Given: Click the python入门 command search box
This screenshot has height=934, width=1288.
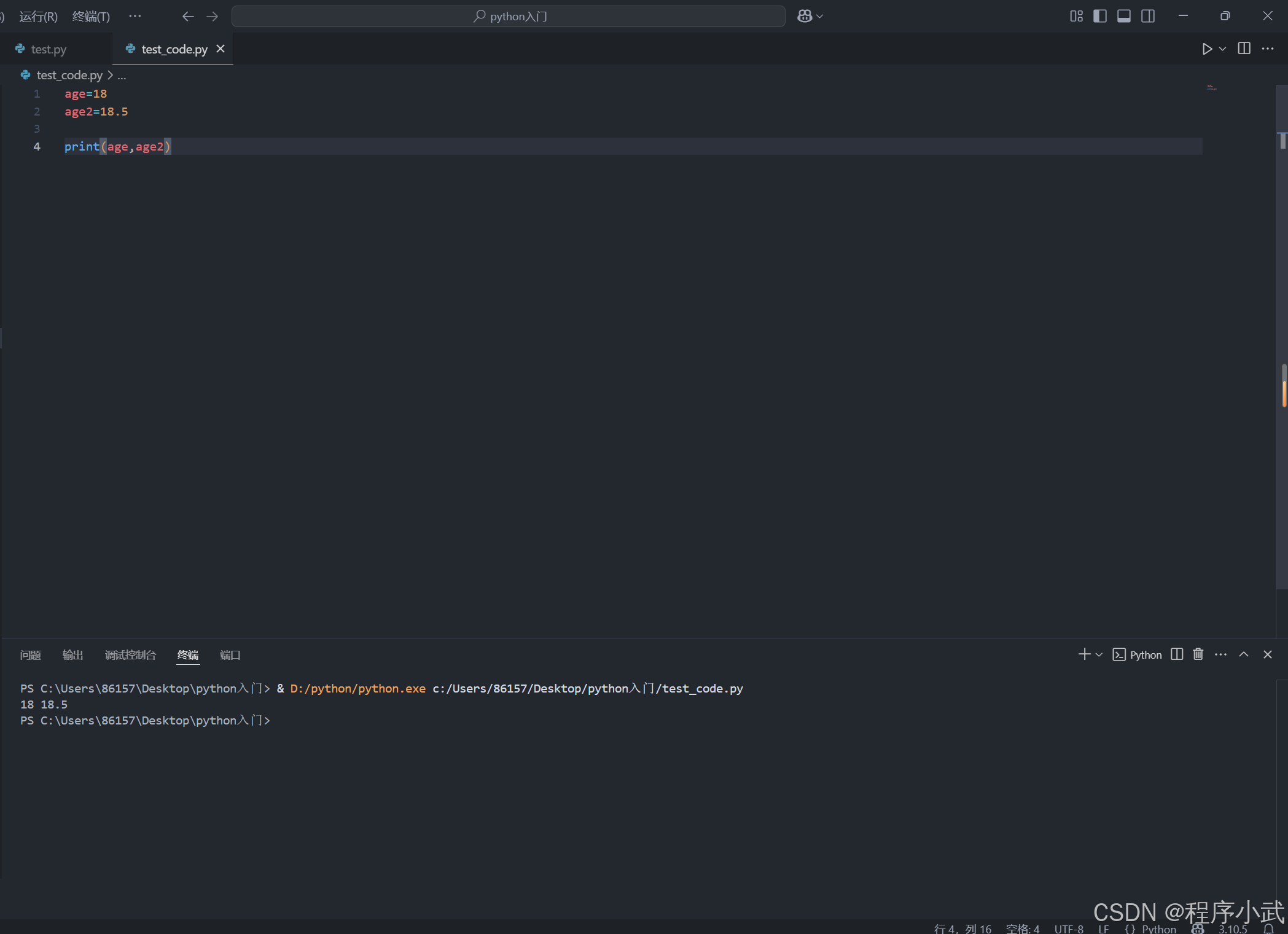Looking at the screenshot, I should point(509,17).
